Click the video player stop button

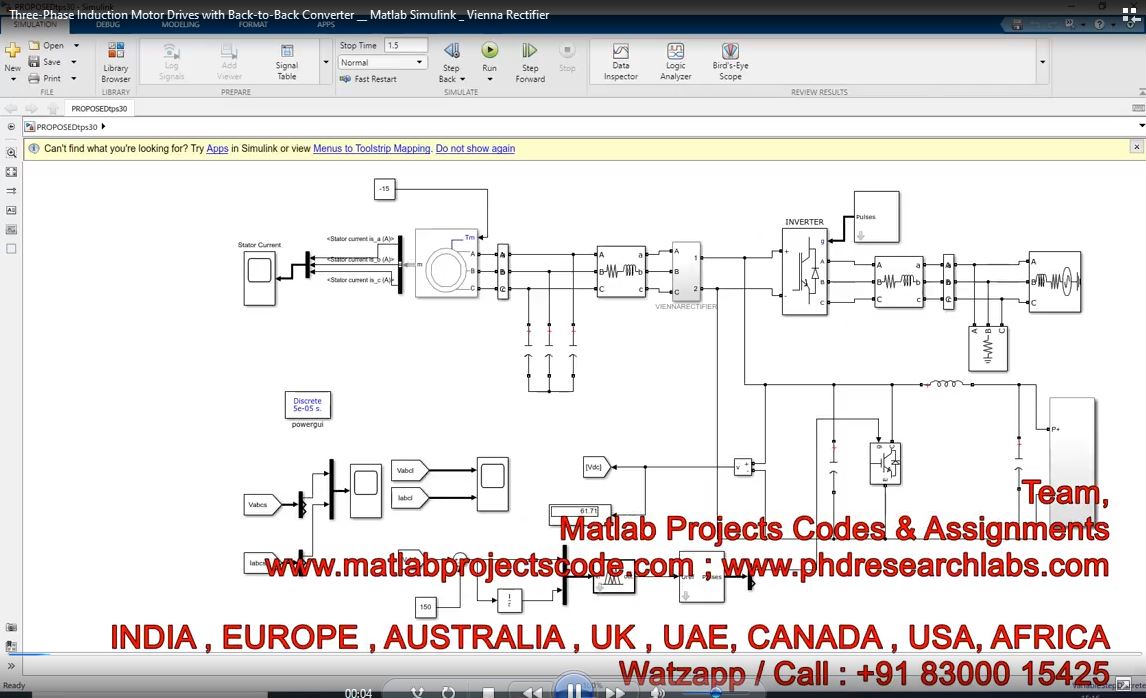pyautogui.click(x=488, y=692)
